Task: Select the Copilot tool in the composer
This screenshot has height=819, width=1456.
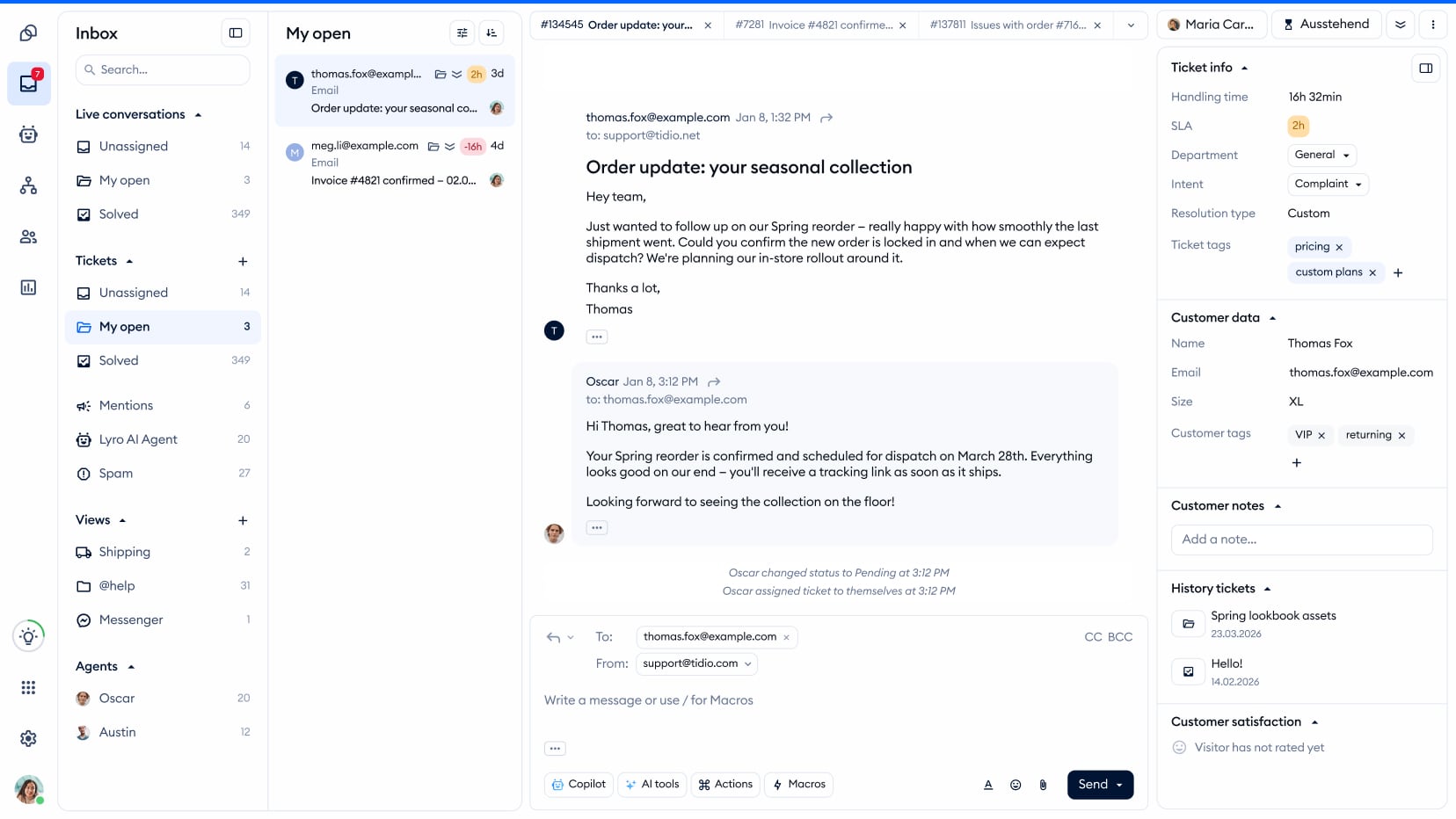Action: (578, 784)
